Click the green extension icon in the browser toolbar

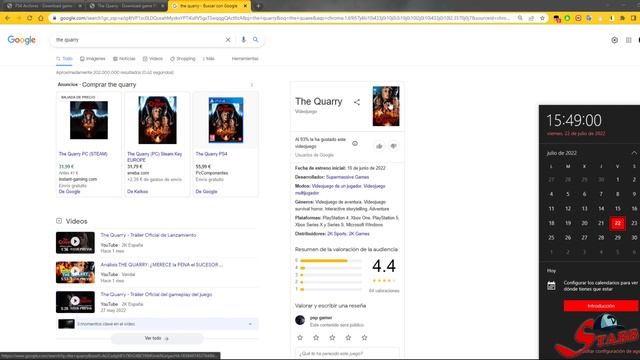click(x=567, y=18)
